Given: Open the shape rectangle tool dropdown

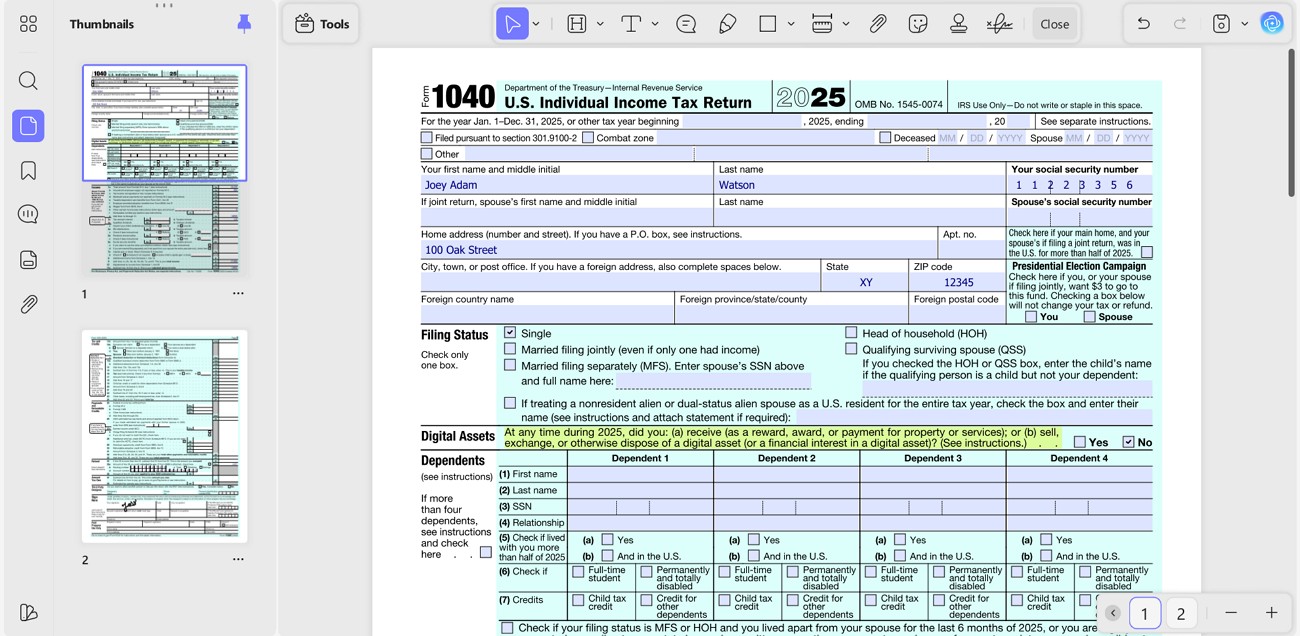Looking at the screenshot, I should [791, 24].
